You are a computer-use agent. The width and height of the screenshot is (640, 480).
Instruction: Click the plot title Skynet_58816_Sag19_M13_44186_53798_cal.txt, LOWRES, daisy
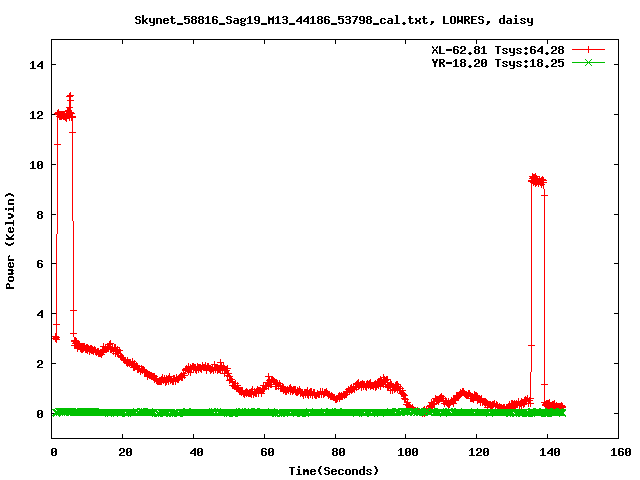coord(334,20)
